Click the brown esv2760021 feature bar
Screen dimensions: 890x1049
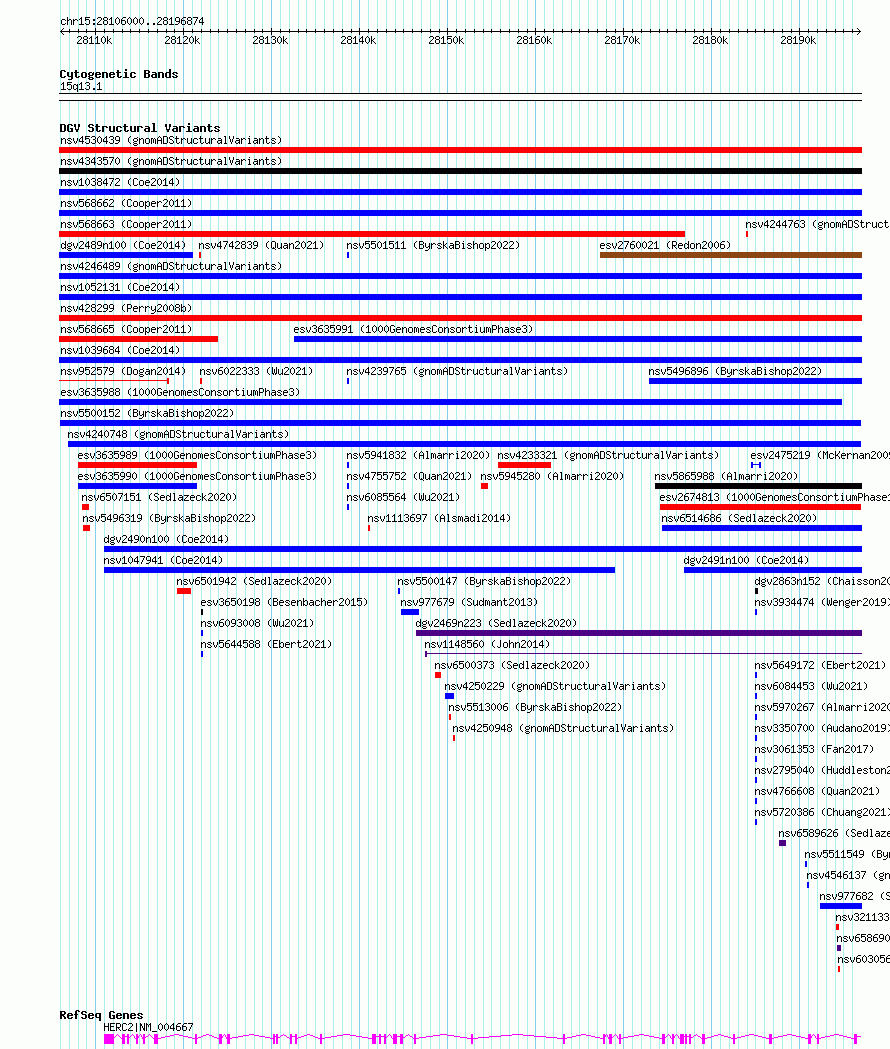point(731,255)
